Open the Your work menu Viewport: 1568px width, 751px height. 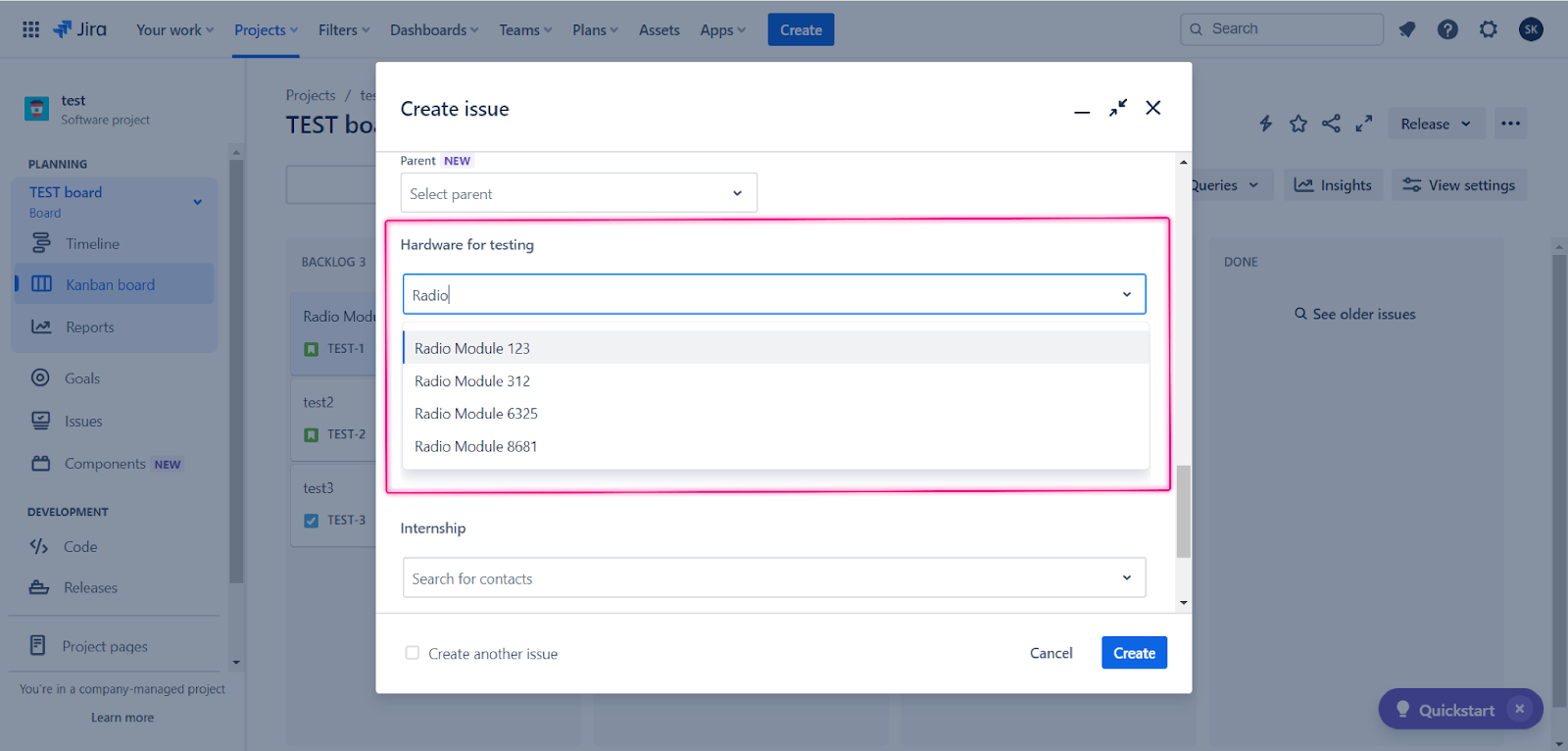pos(174,30)
